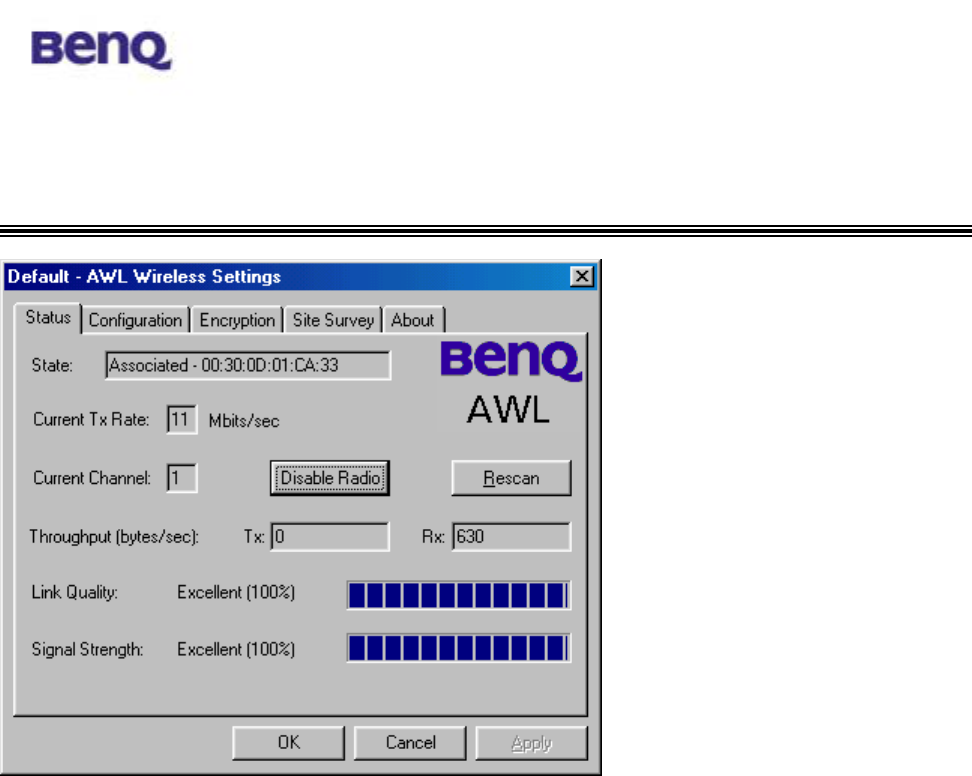Show the About tab
Viewport: 972px width, 776px height.
coord(413,320)
